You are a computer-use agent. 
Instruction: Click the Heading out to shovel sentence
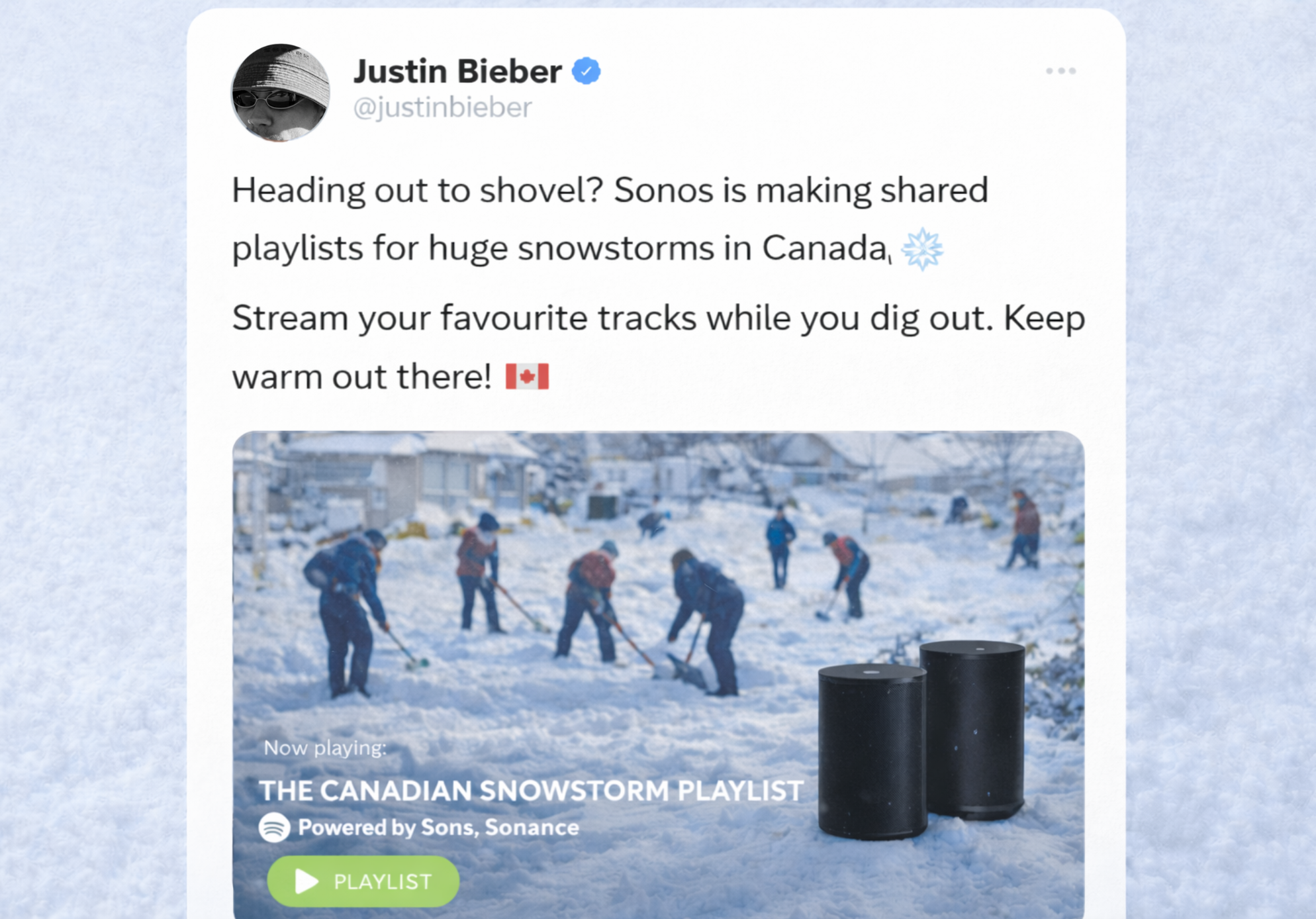418,191
